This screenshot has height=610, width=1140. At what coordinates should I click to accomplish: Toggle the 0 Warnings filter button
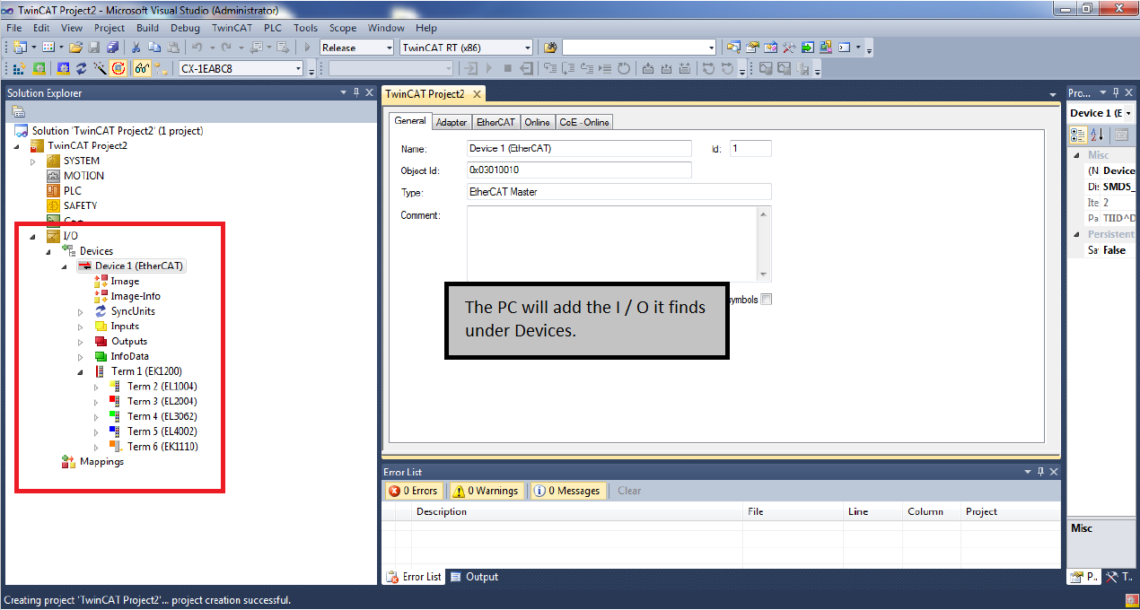point(484,491)
